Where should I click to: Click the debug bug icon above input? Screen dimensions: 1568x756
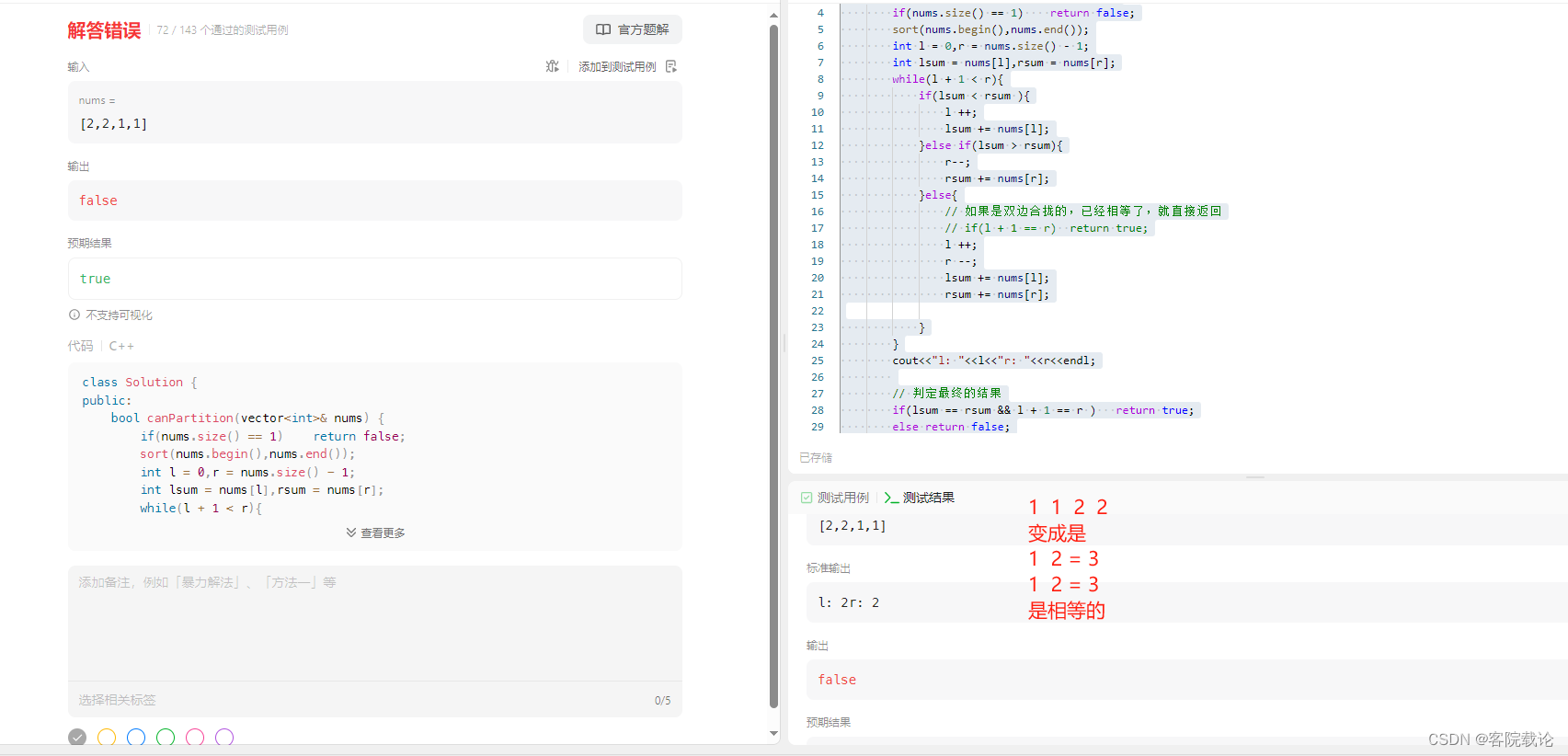[x=552, y=66]
